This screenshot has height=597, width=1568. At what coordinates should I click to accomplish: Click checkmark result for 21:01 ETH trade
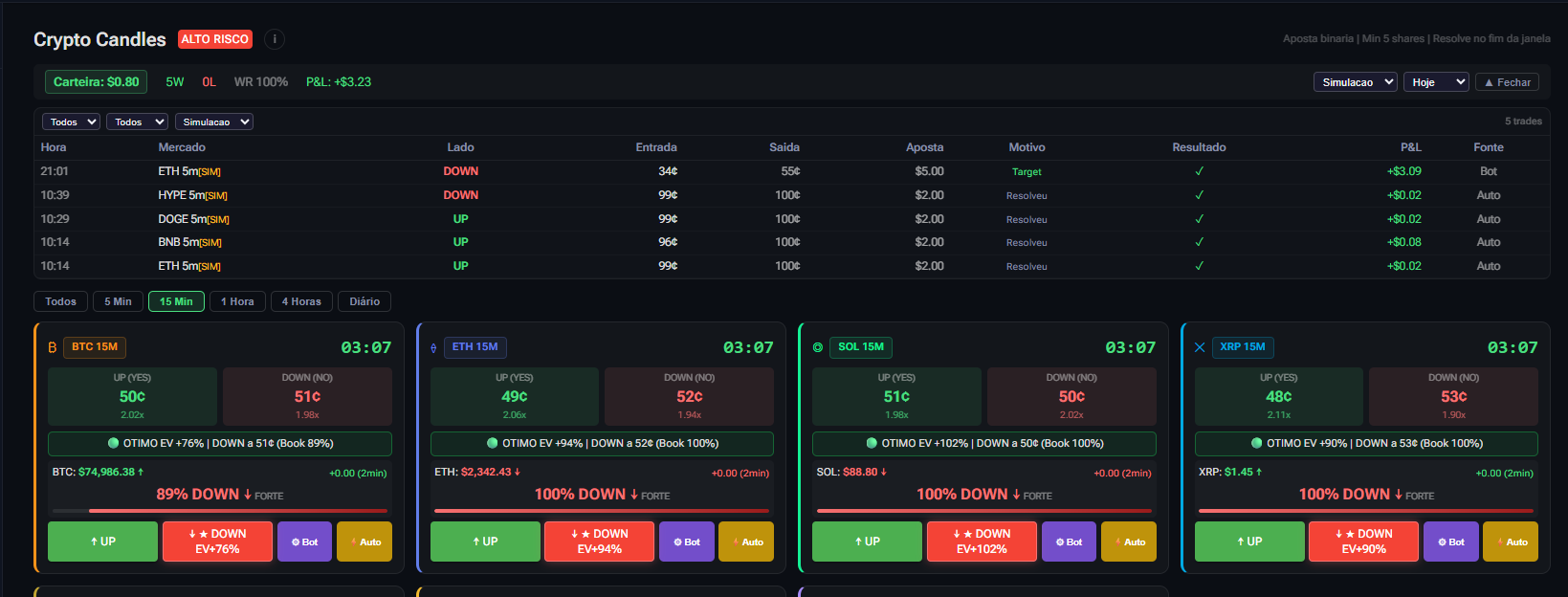(1199, 171)
